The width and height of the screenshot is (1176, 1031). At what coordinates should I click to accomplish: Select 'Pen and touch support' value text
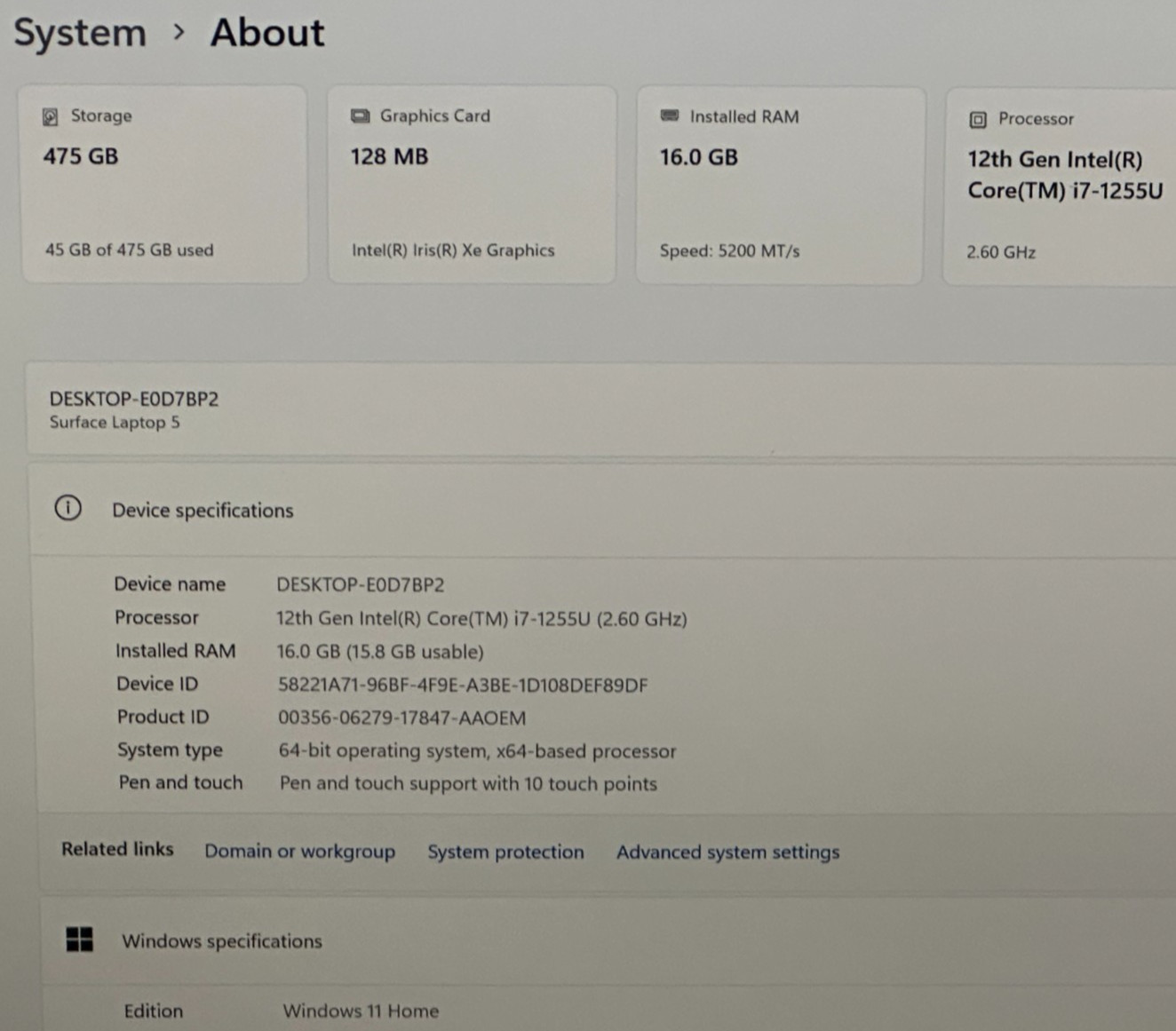[468, 784]
